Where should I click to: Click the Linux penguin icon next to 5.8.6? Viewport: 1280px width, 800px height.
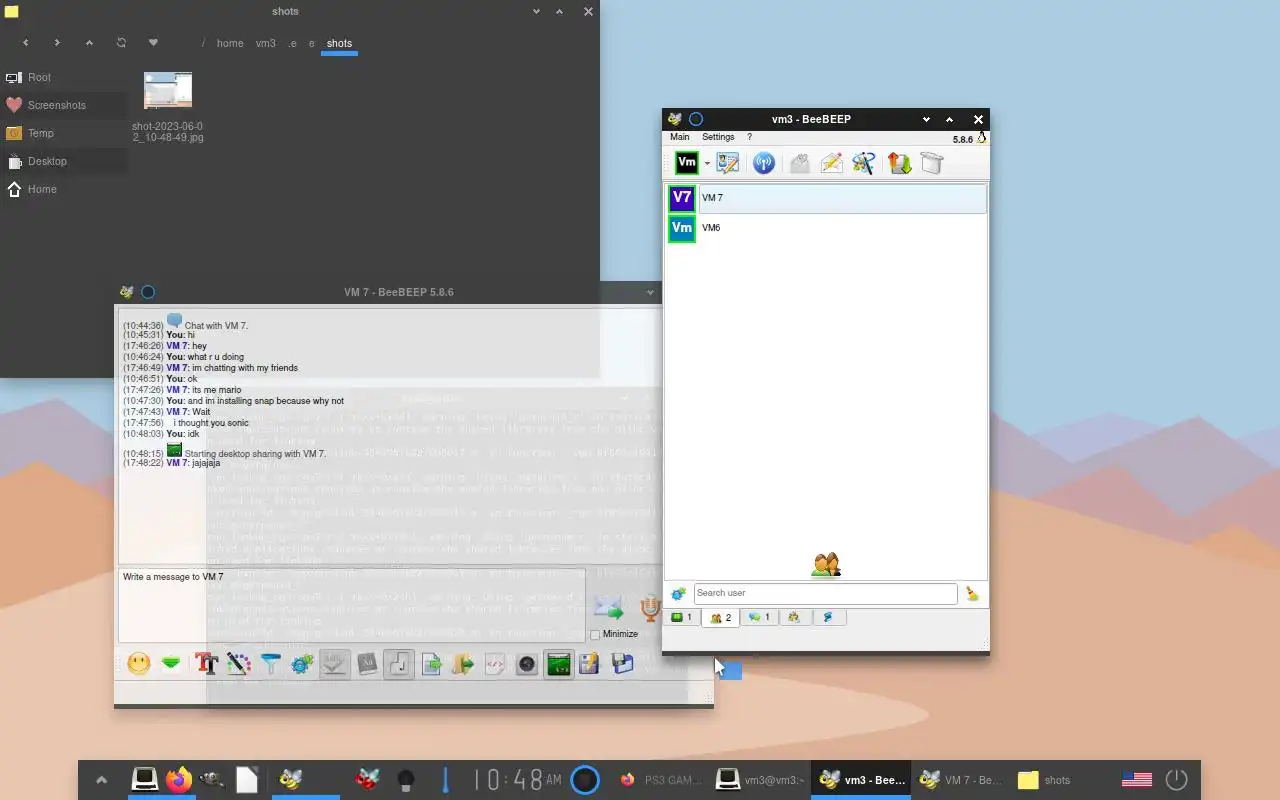[982, 138]
